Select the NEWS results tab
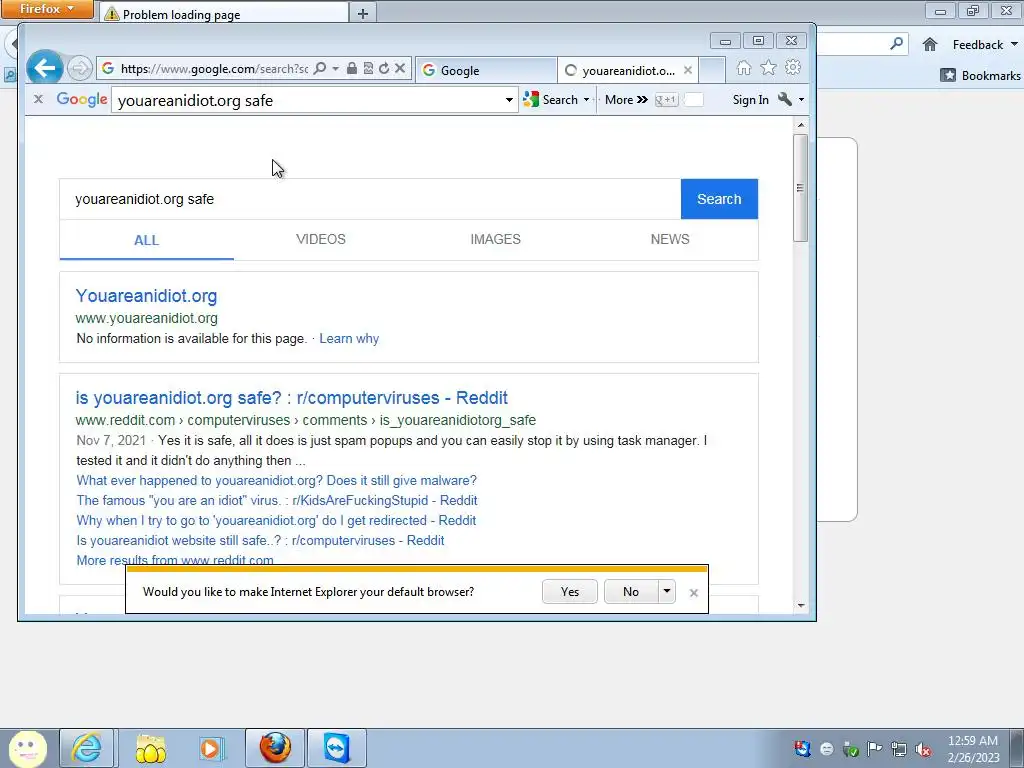This screenshot has height=768, width=1024. pyautogui.click(x=670, y=239)
